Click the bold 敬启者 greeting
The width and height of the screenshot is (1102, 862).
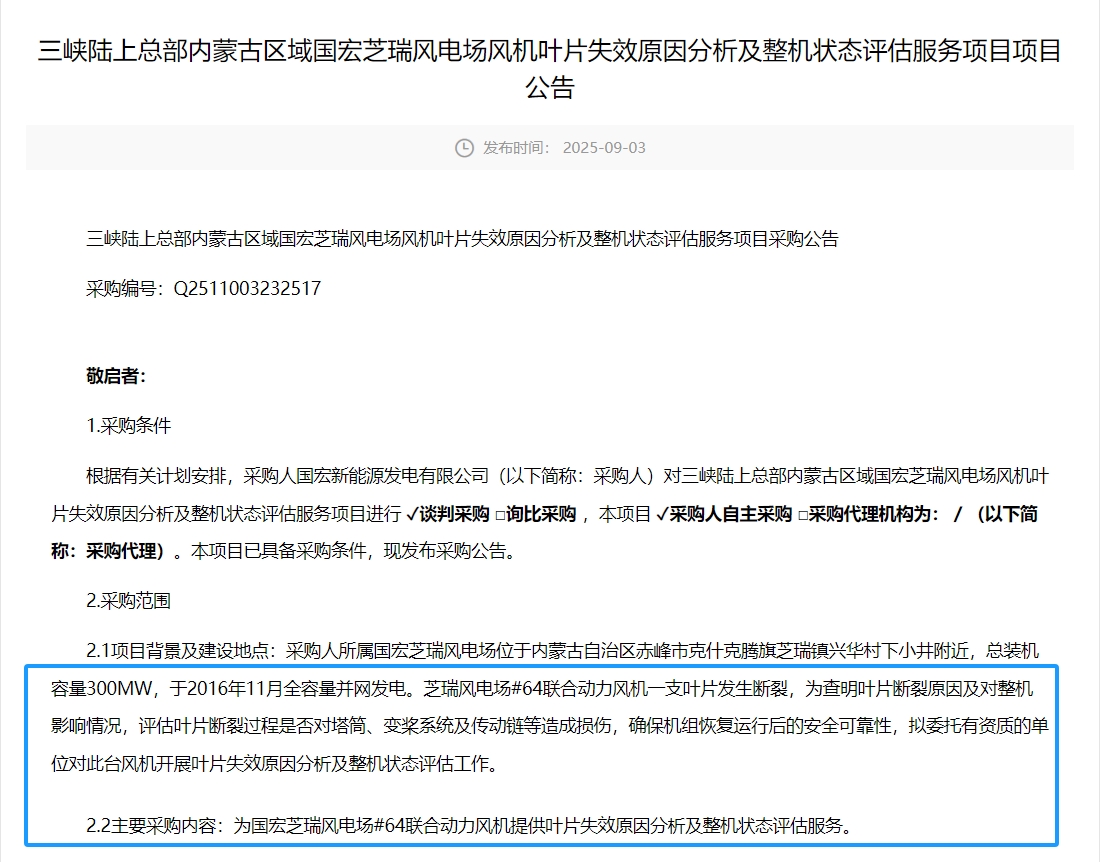coord(117,376)
